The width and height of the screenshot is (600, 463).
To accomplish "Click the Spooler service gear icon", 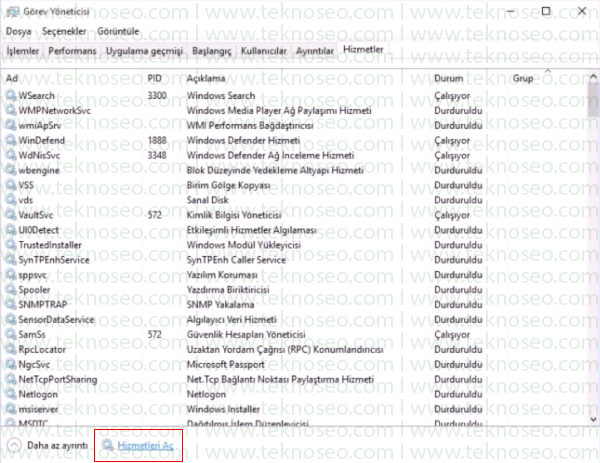I will (x=11, y=289).
